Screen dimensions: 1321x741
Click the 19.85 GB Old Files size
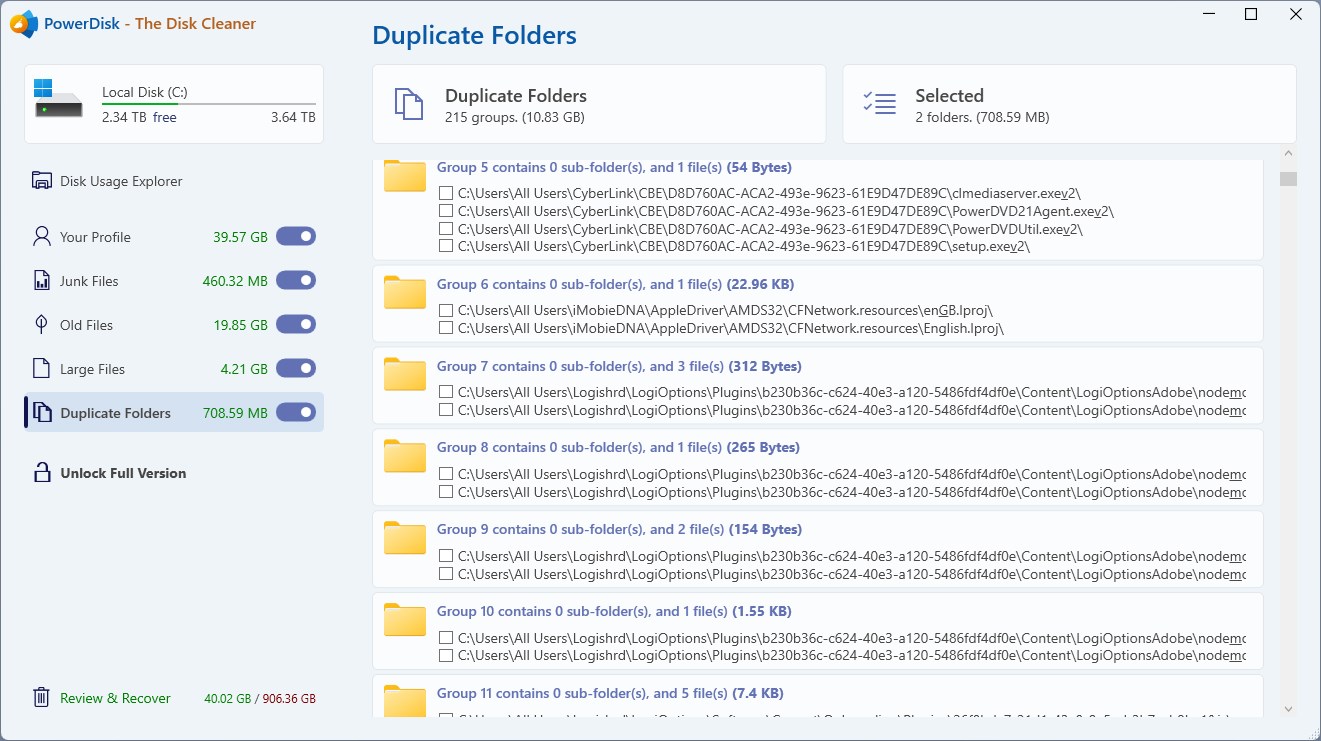pyautogui.click(x=240, y=325)
